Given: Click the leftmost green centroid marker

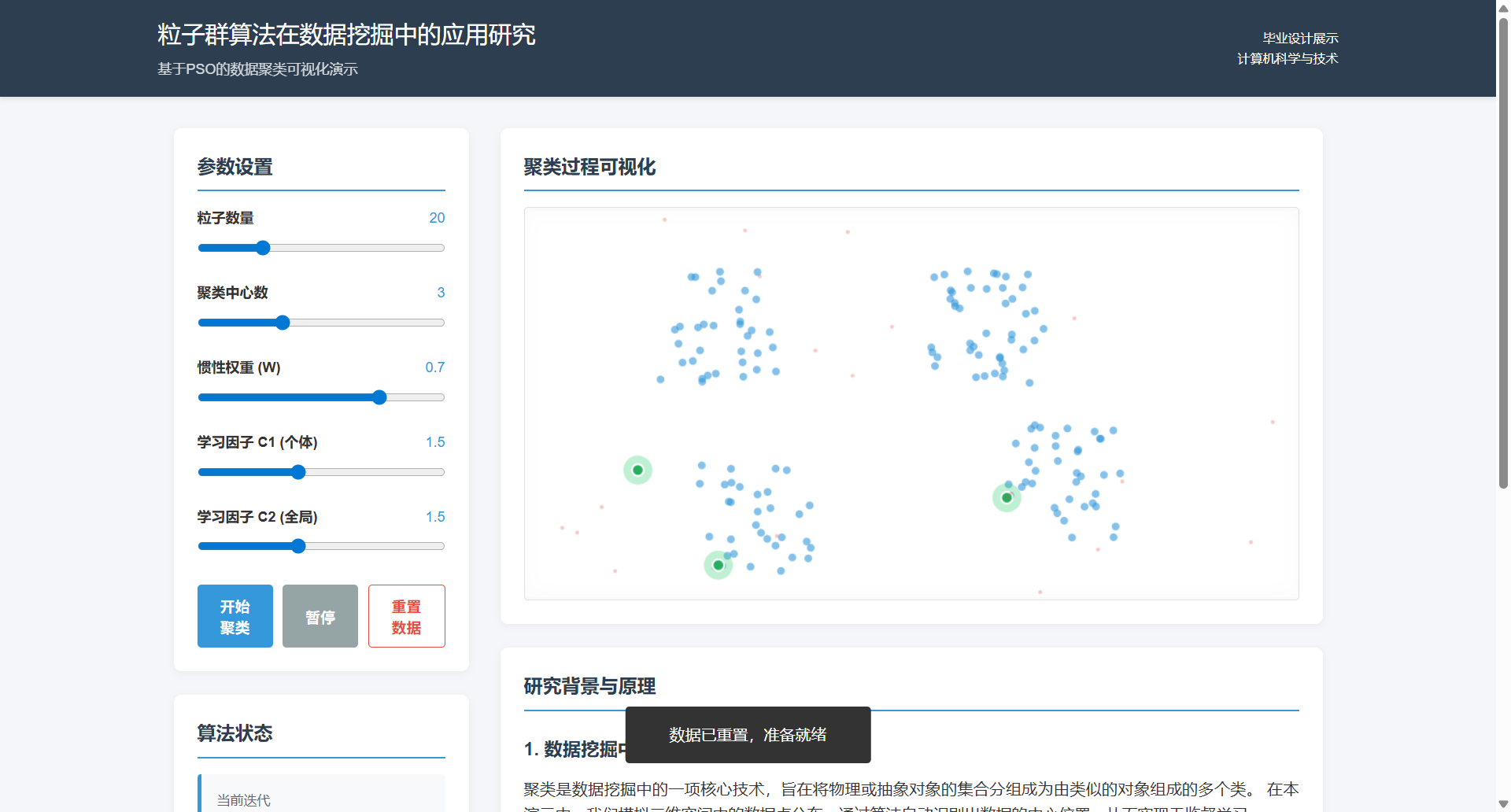Looking at the screenshot, I should coord(637,471).
